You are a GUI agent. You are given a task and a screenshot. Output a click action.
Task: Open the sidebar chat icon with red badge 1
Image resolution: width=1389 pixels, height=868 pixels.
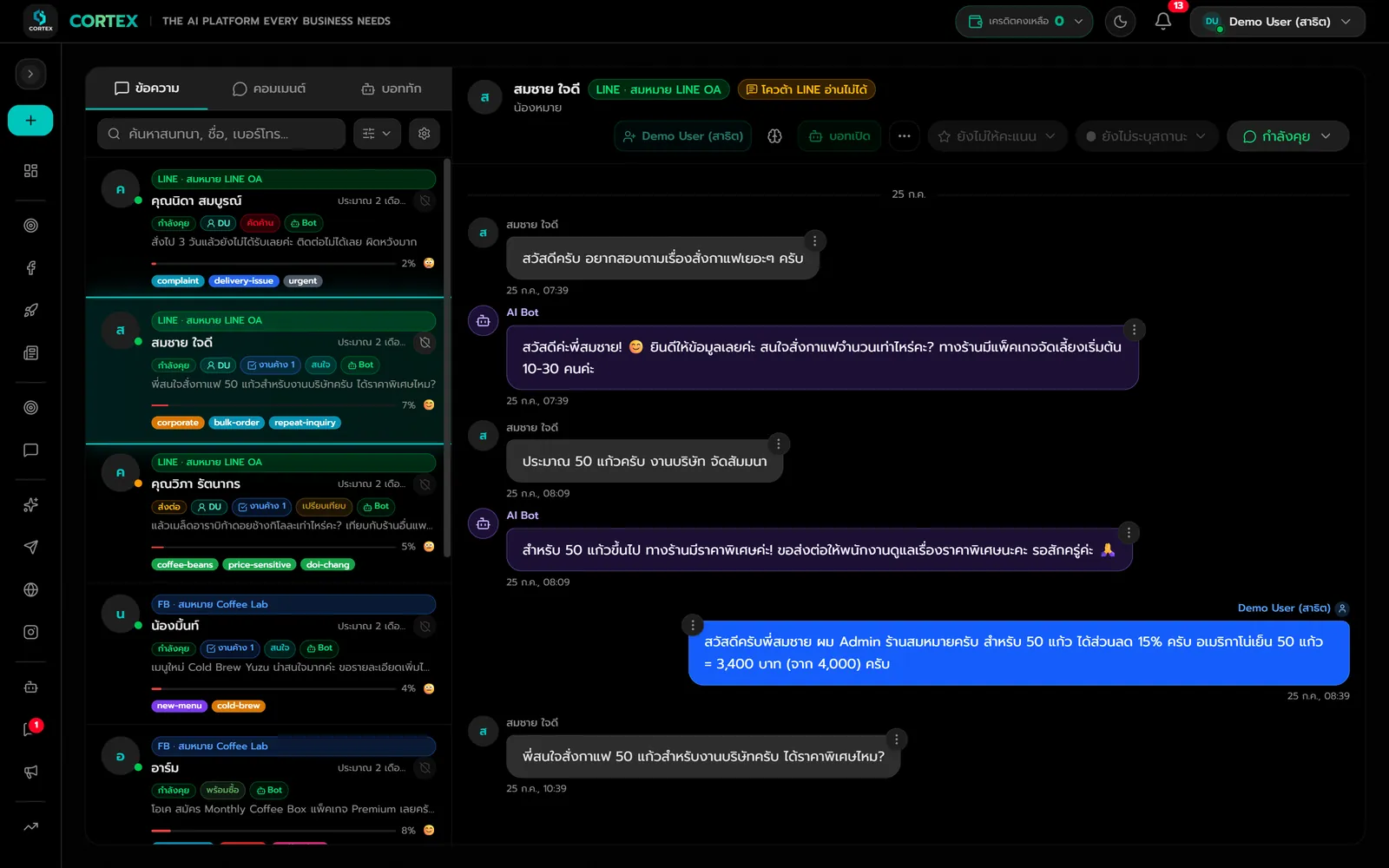(x=30, y=730)
